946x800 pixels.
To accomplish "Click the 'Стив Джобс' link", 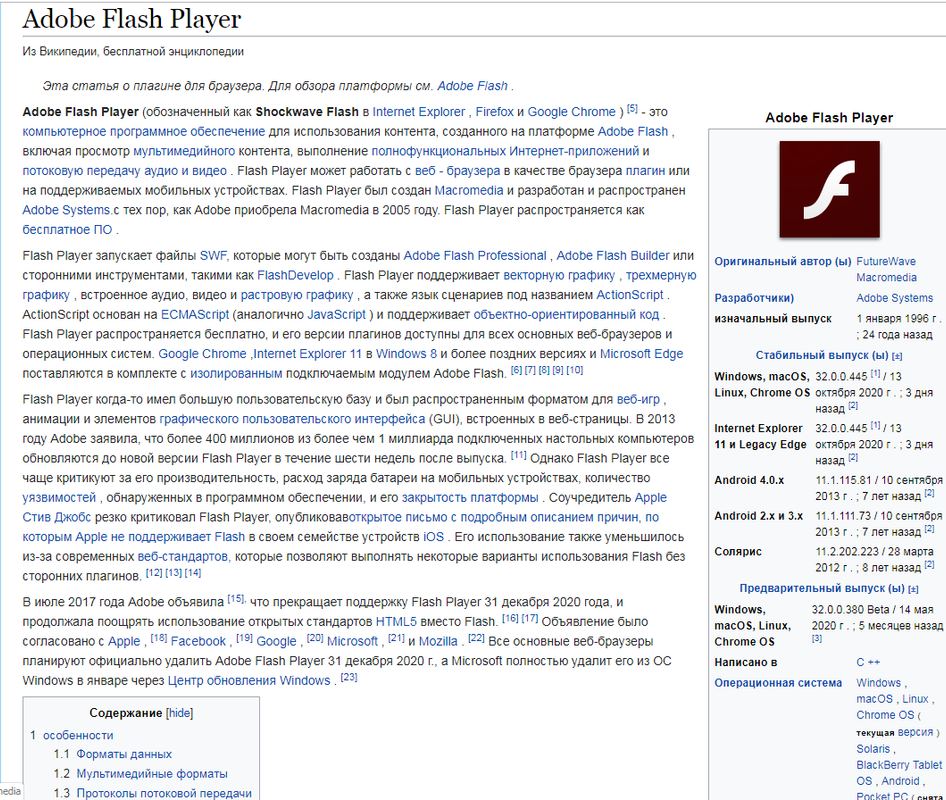I will (x=57, y=518).
